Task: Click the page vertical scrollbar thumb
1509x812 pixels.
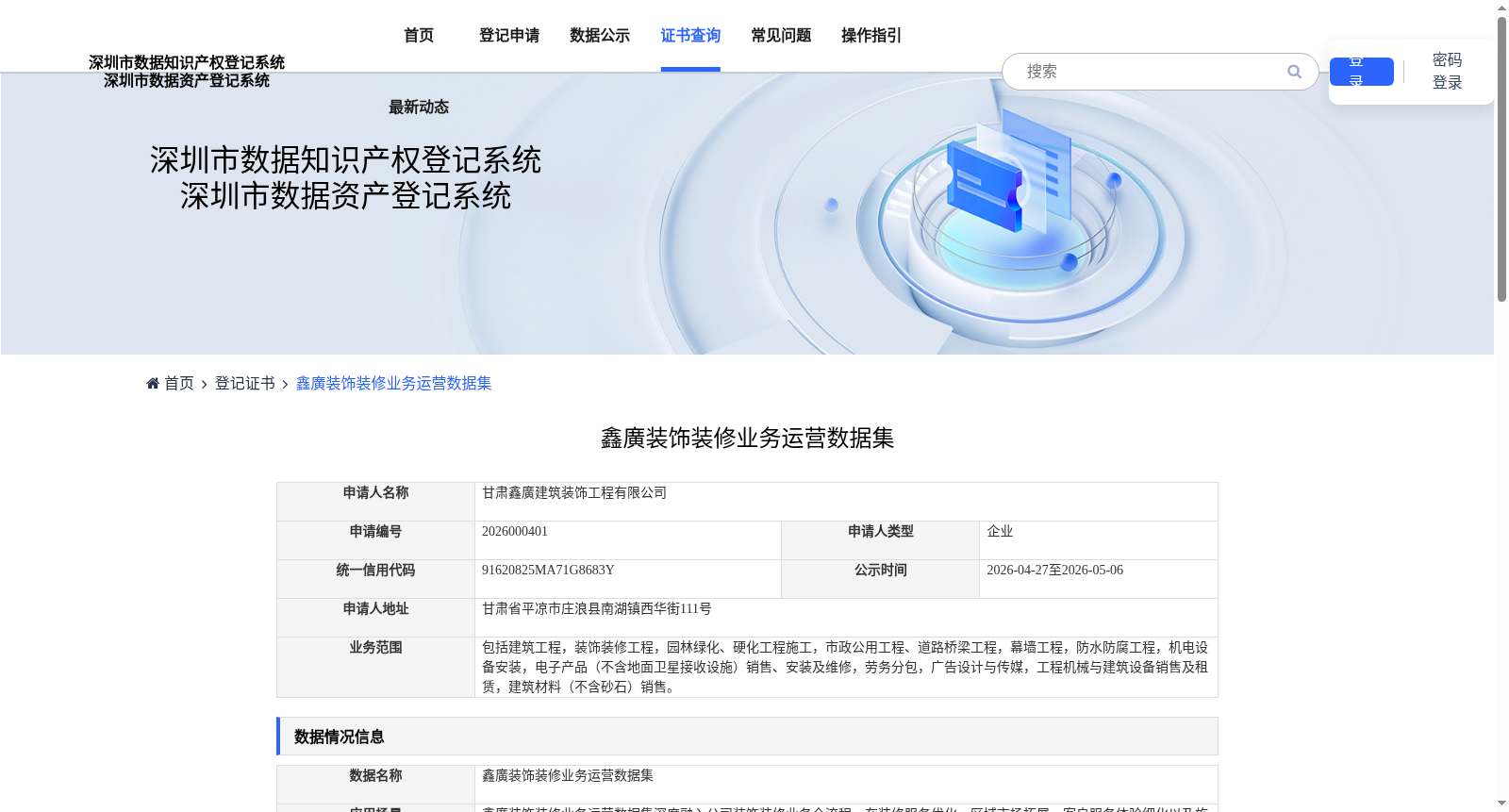Action: 1501,158
